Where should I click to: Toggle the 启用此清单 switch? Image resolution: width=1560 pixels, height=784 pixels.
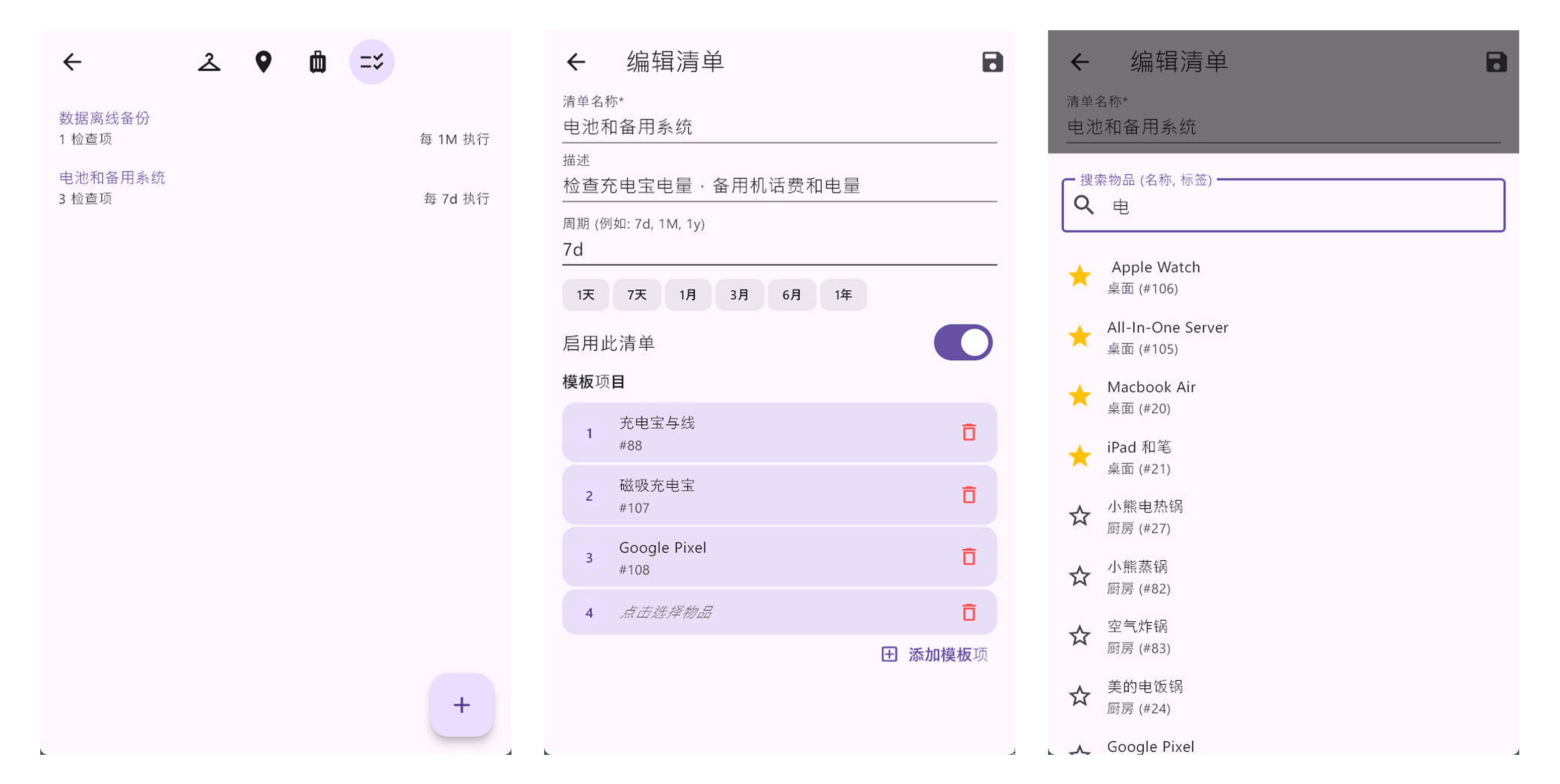point(963,343)
